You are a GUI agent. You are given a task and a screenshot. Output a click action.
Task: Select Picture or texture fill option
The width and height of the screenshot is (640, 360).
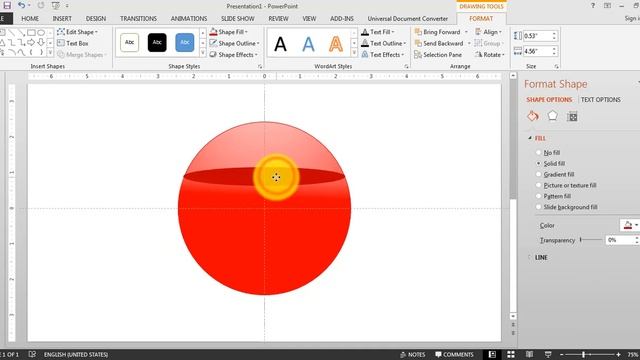[566, 185]
